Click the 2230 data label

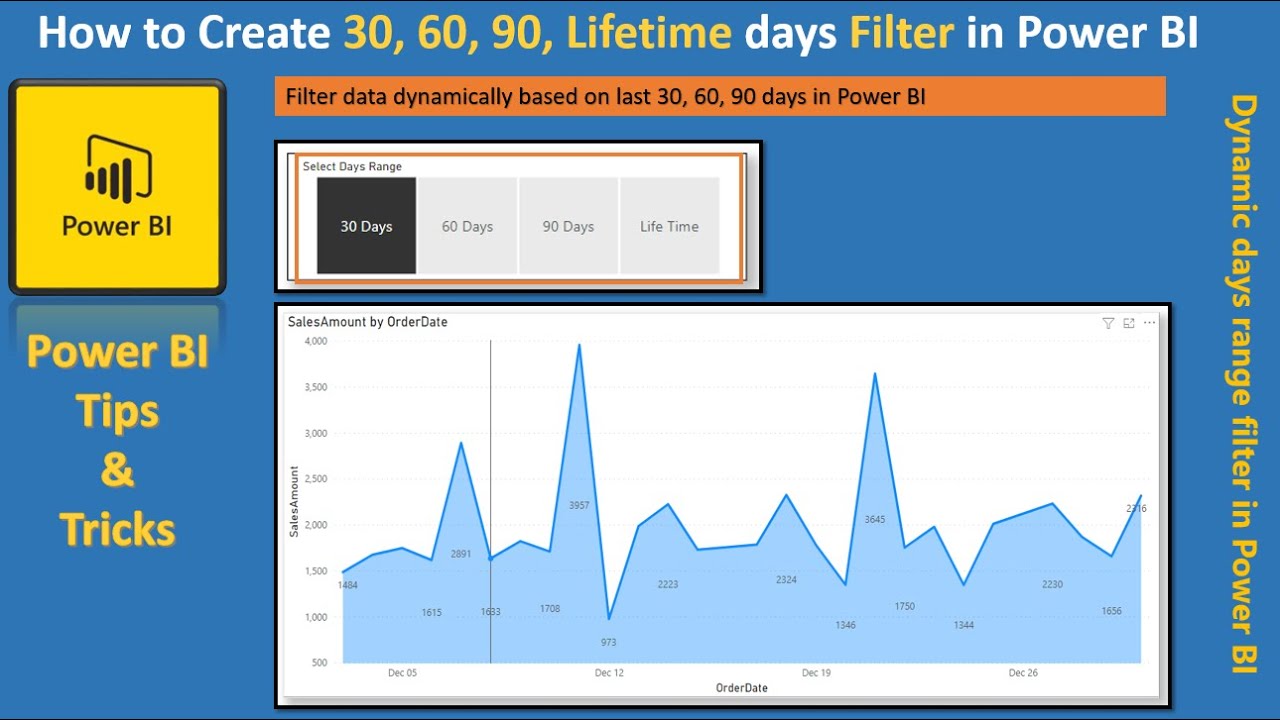click(1052, 584)
